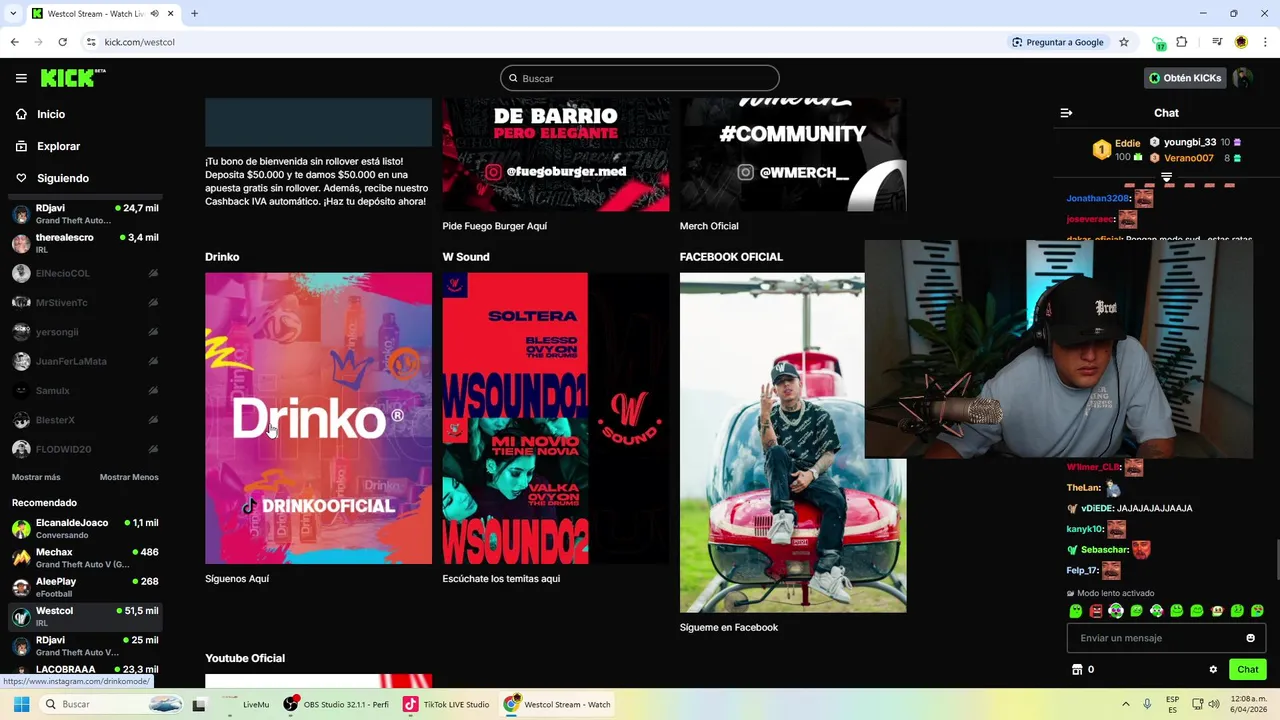Click username Sebaschar in chat
1280x720 pixels.
point(1105,550)
